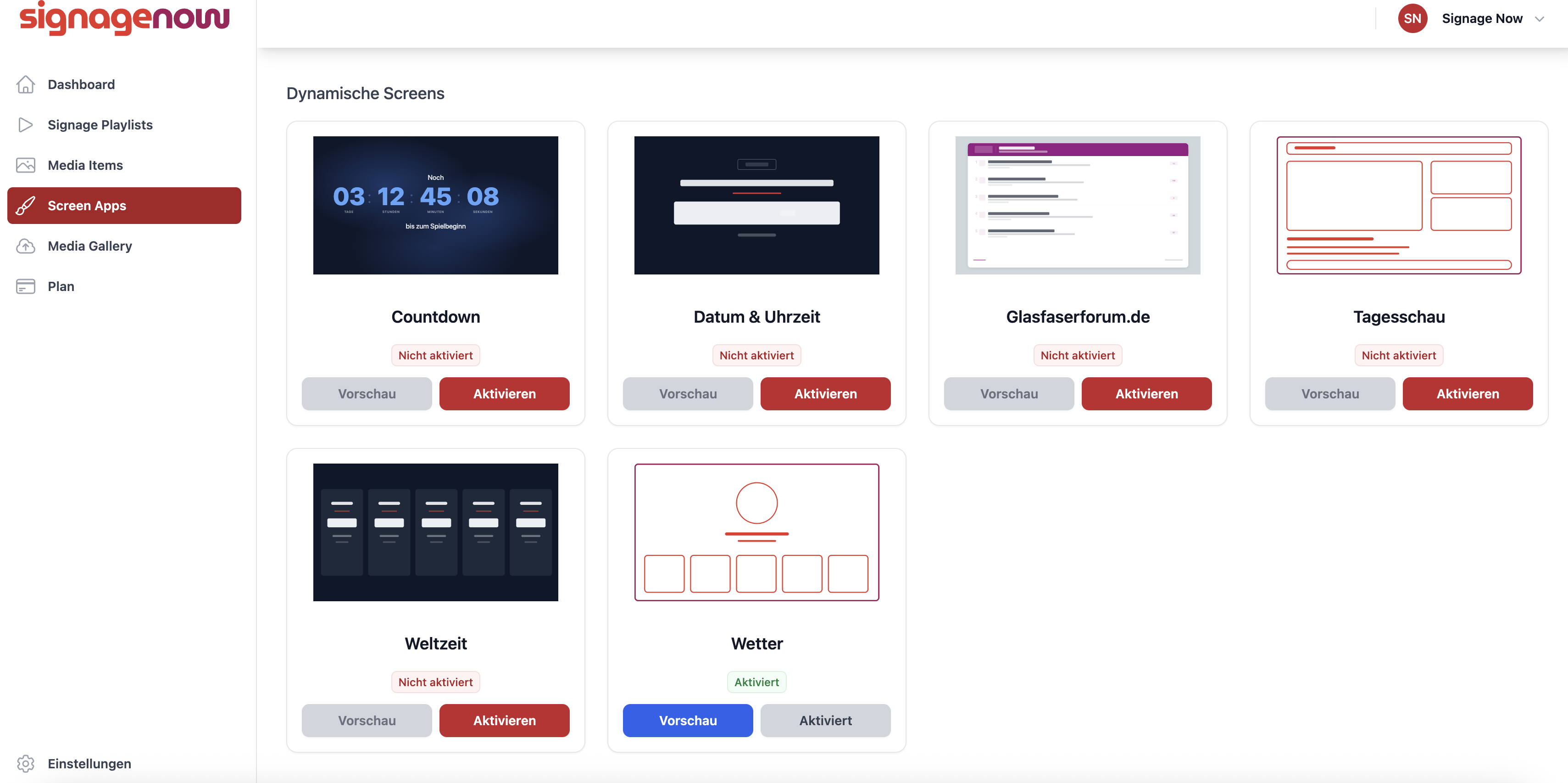Viewport: 1568px width, 783px height.
Task: Click the Nicht aktiviert badge under Weltzeit
Action: click(435, 682)
